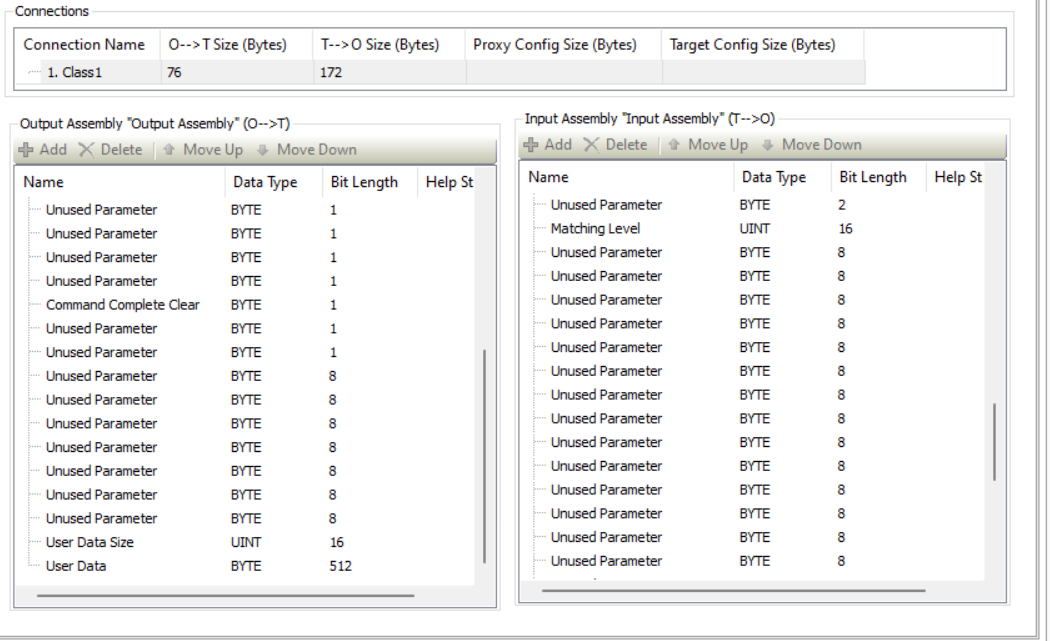
Task: Click Add icon in Input Assembly toolbar
Action: (x=531, y=145)
